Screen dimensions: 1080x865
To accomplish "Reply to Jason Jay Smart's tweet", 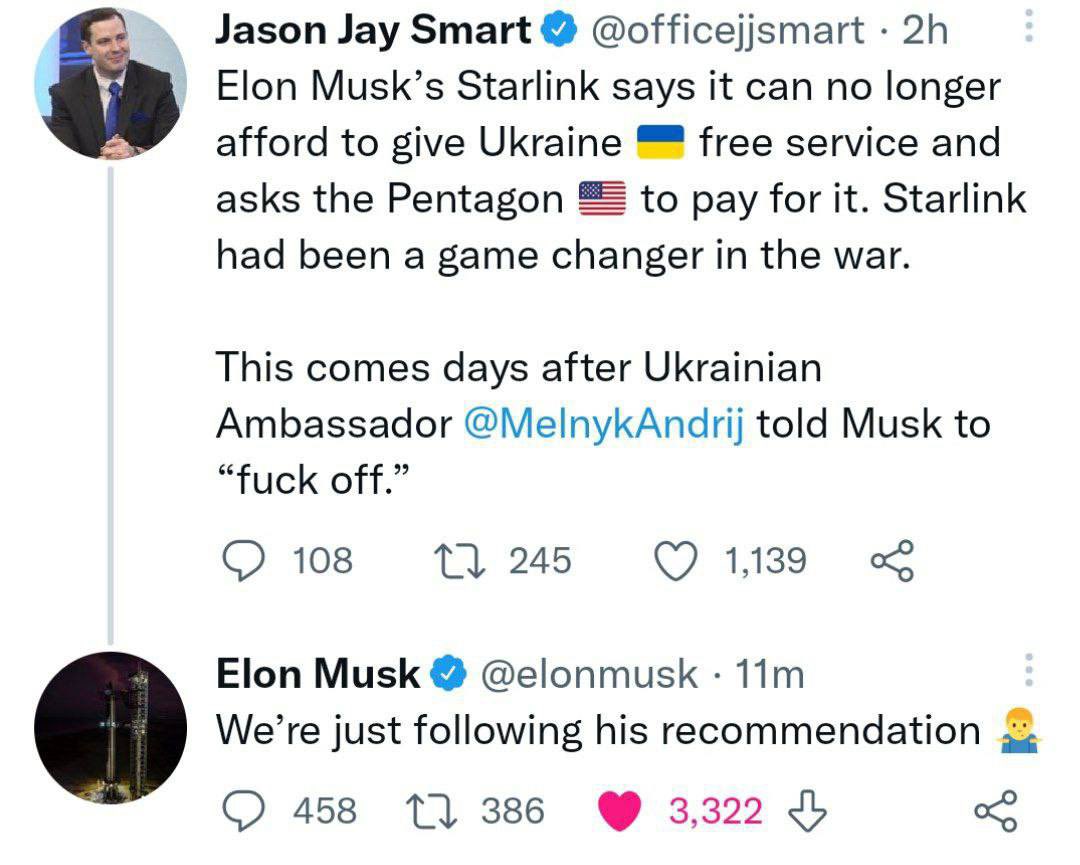I will click(x=243, y=561).
